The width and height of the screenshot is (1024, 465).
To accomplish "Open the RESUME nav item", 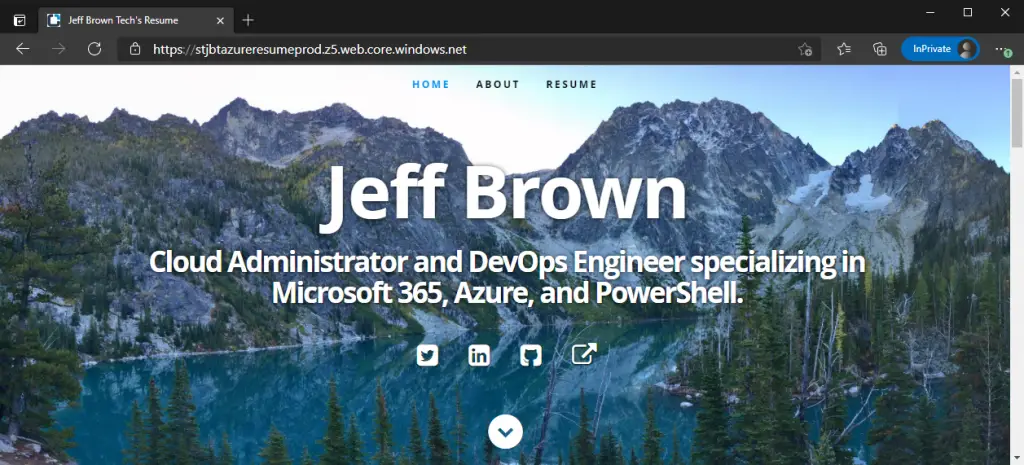I will coord(571,84).
